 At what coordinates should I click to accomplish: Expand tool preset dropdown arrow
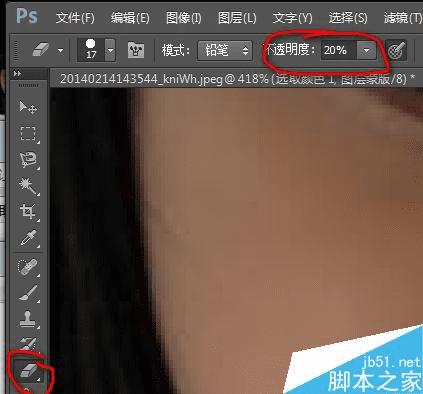point(60,51)
